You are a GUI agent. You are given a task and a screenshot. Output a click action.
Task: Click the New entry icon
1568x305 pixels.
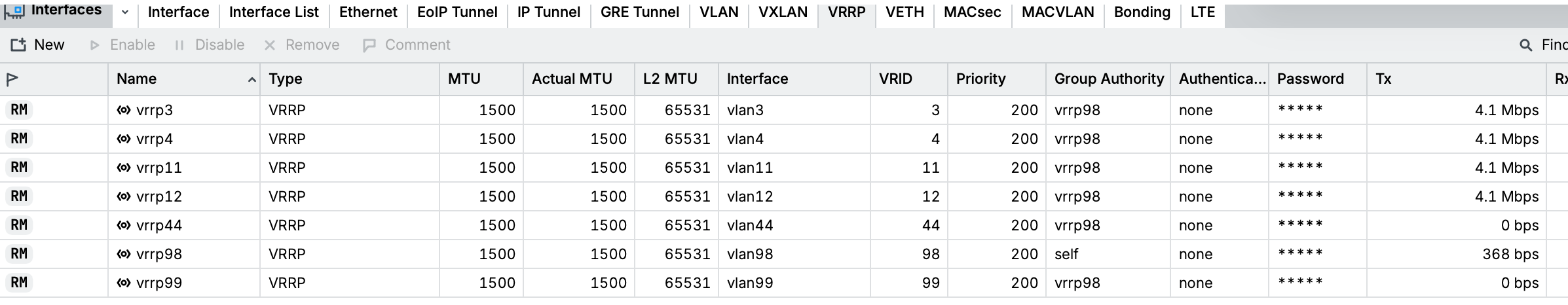pyautogui.click(x=18, y=45)
